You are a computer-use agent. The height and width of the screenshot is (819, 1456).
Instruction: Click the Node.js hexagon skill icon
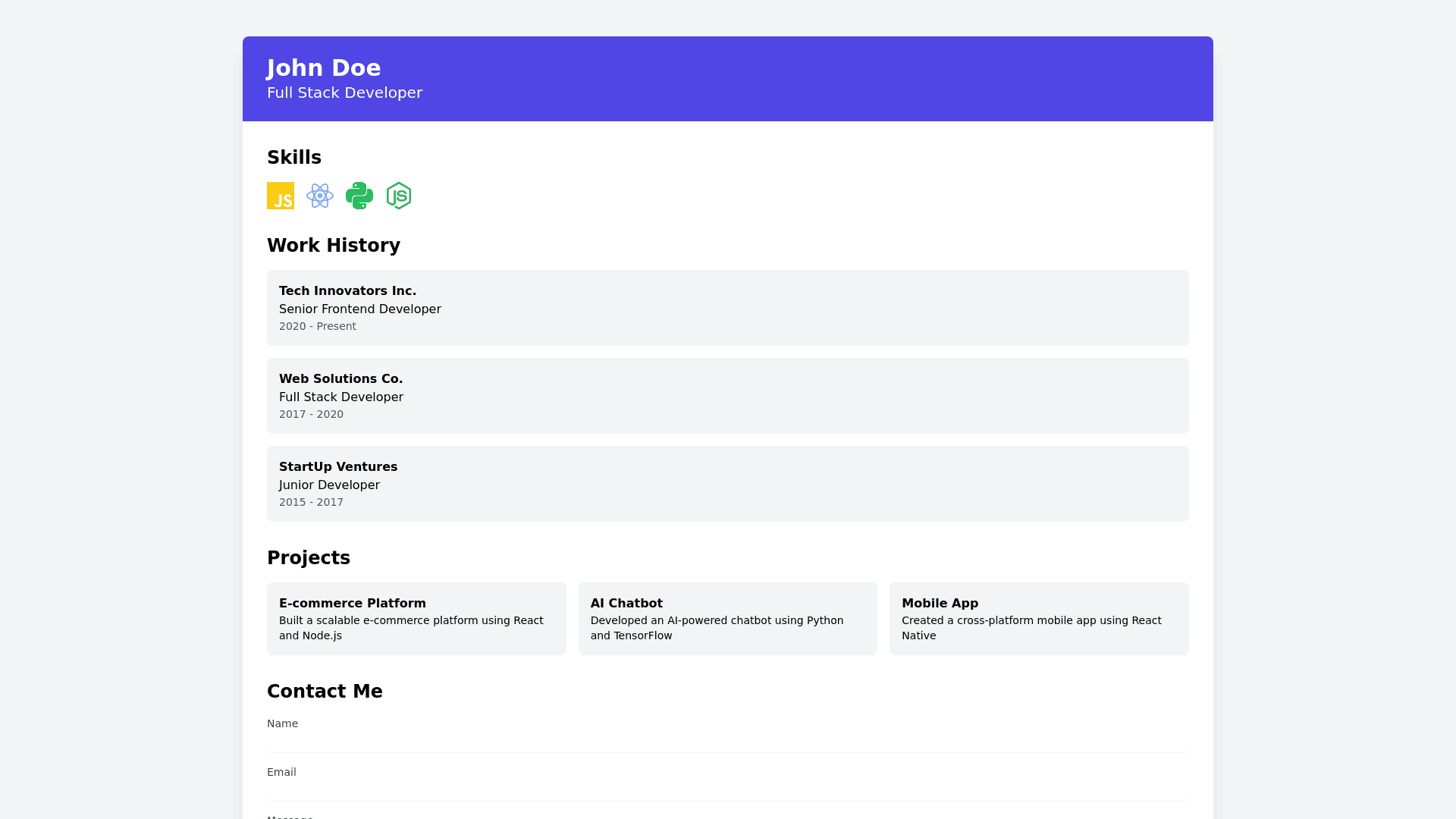click(399, 196)
